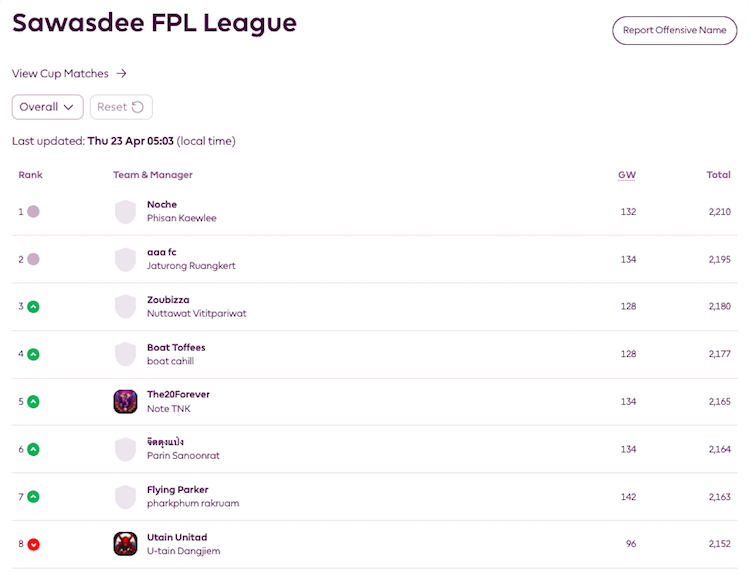The height and width of the screenshot is (574, 750).
Task: Open the aaa fc team link
Action: [162, 252]
